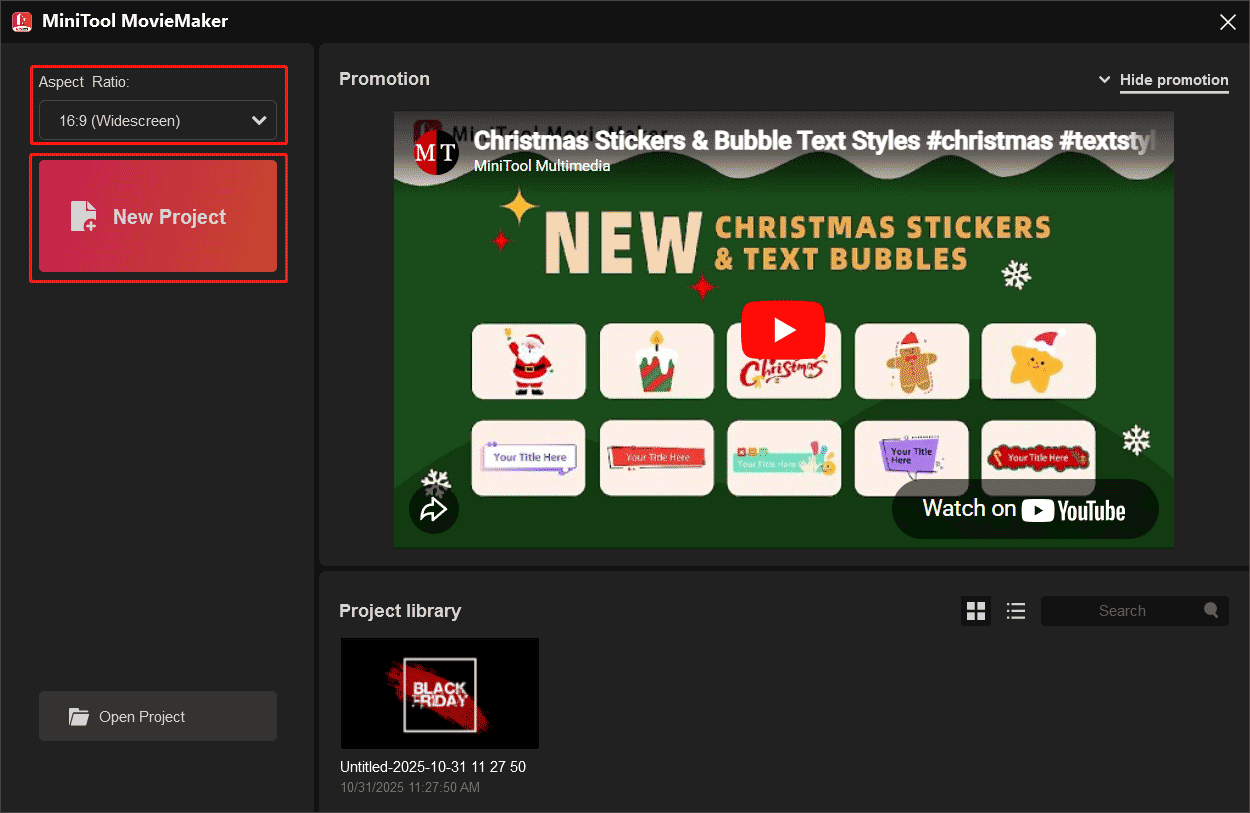1250x813 pixels.
Task: Click the Hide promotion link
Action: pyautogui.click(x=1174, y=80)
